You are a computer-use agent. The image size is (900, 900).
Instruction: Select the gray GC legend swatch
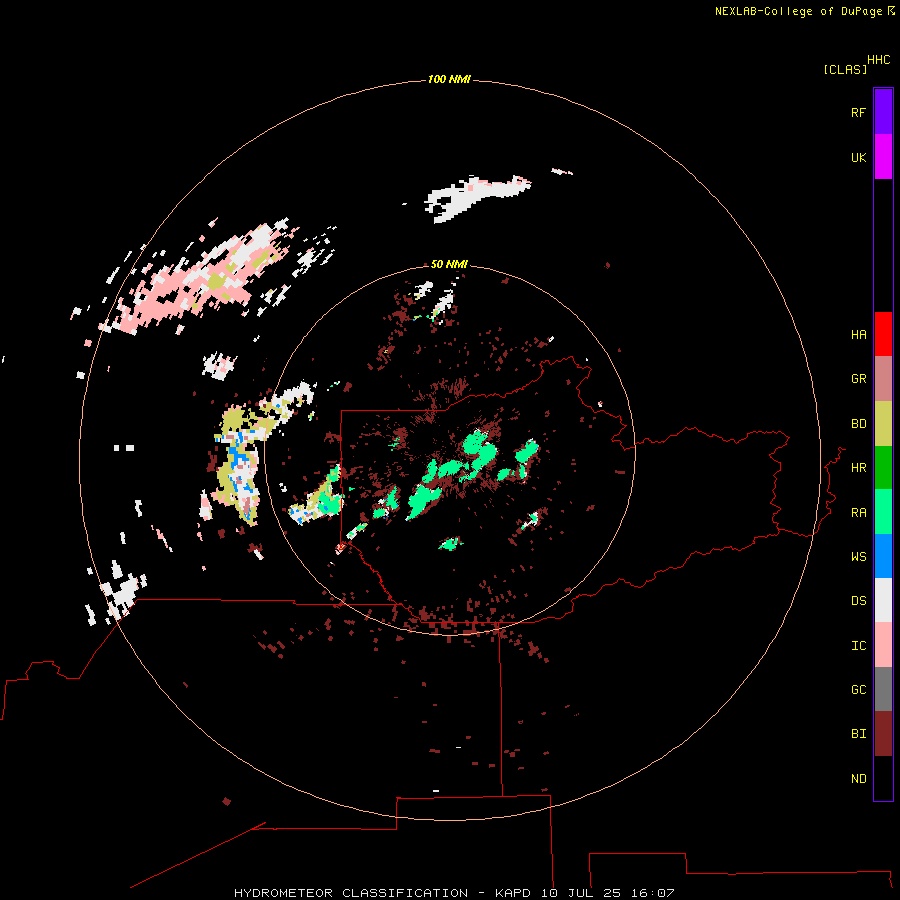point(883,689)
